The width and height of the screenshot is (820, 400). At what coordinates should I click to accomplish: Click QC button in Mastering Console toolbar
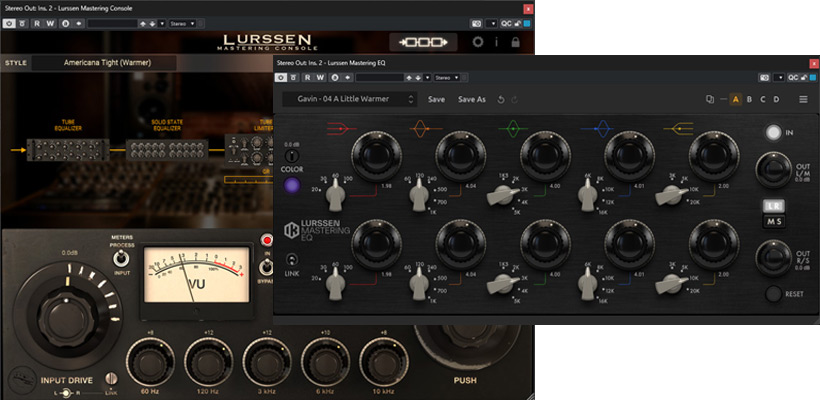tap(506, 24)
